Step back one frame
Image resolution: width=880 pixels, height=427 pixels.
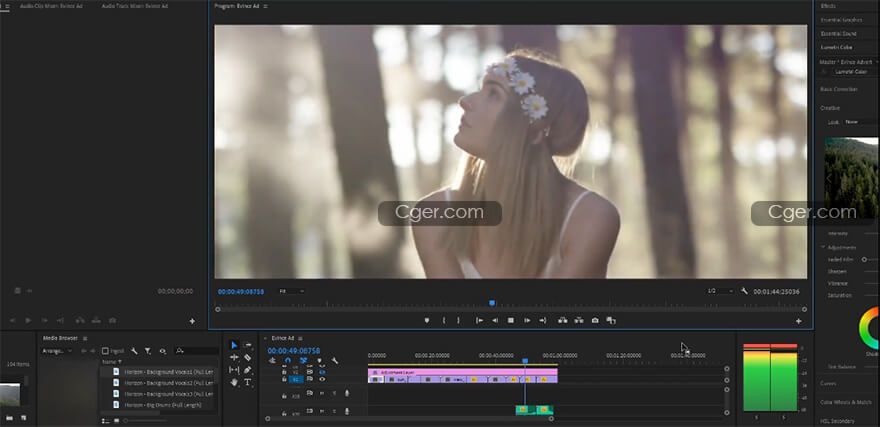point(495,320)
